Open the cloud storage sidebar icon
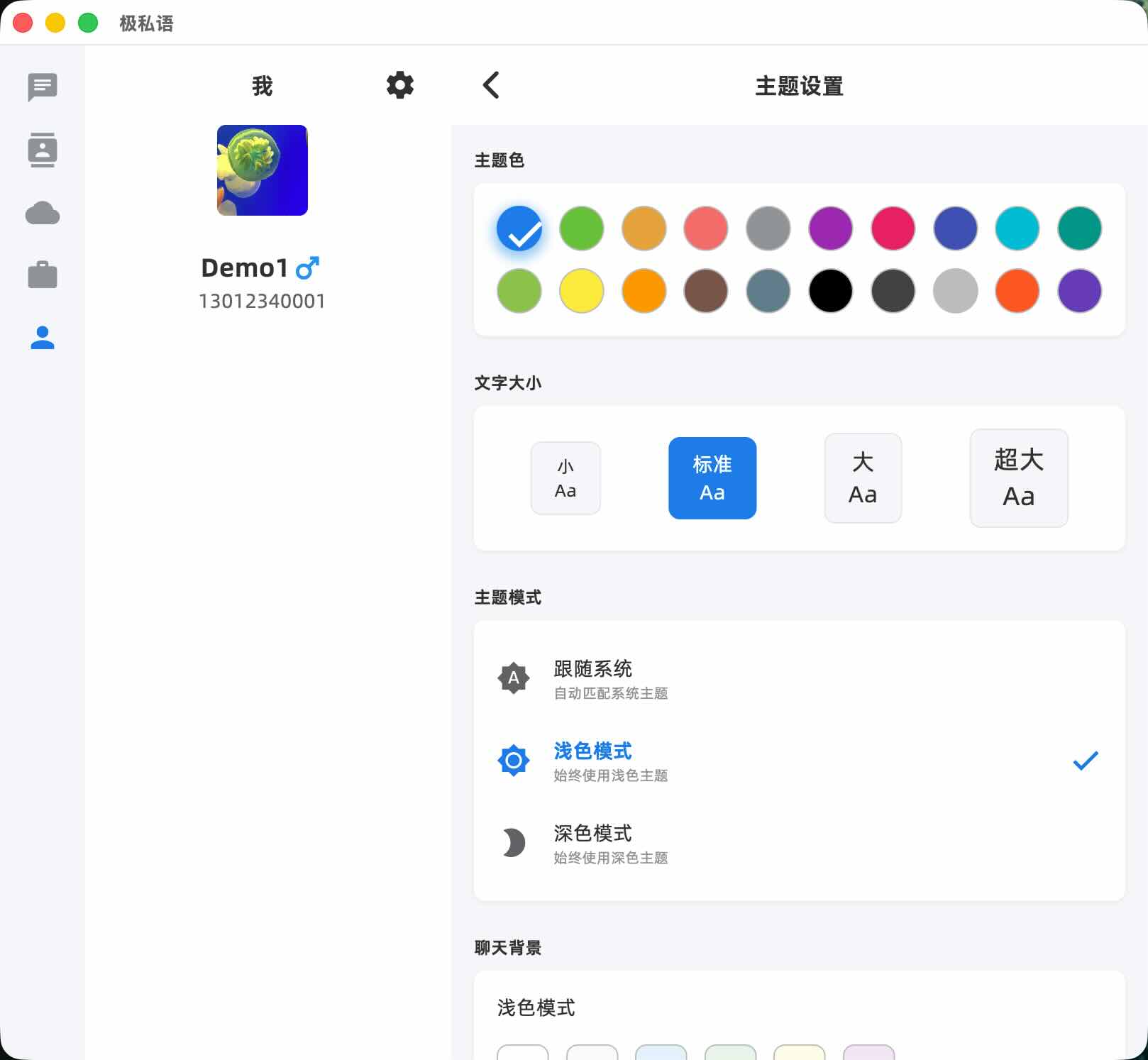Screen dimensions: 1148x1060 tap(43, 213)
